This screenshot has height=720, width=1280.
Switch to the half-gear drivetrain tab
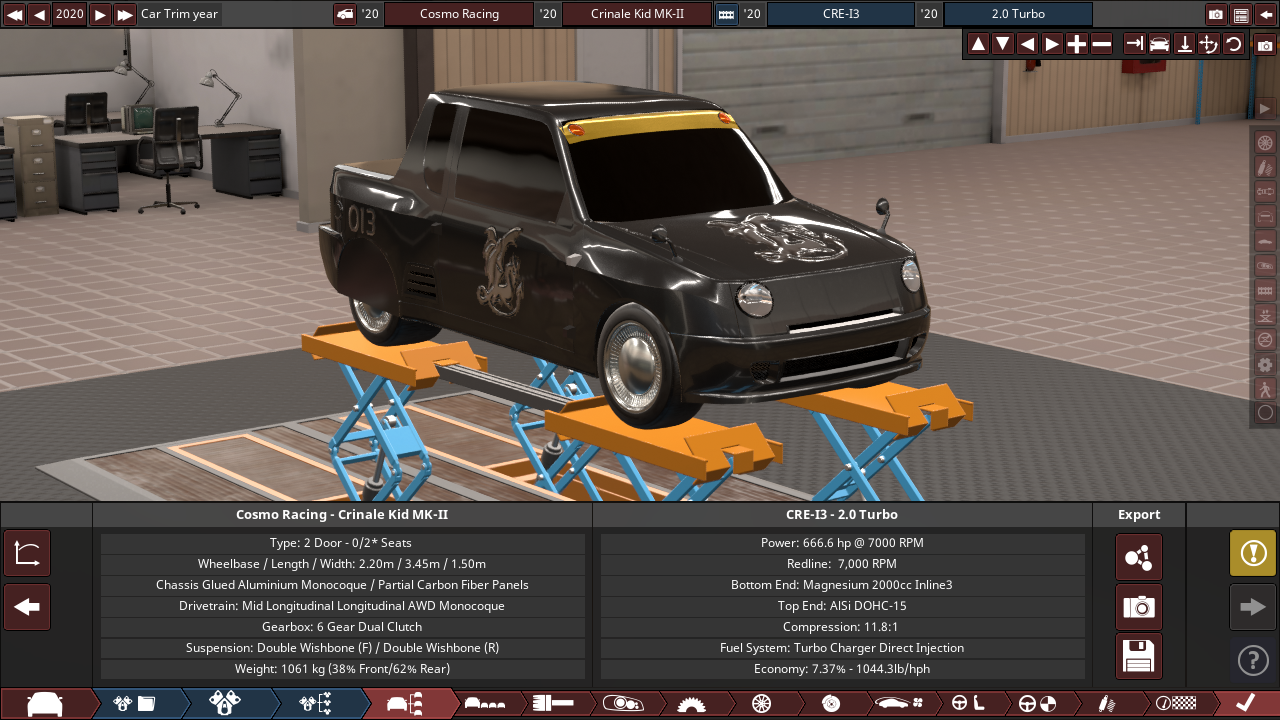coord(691,704)
